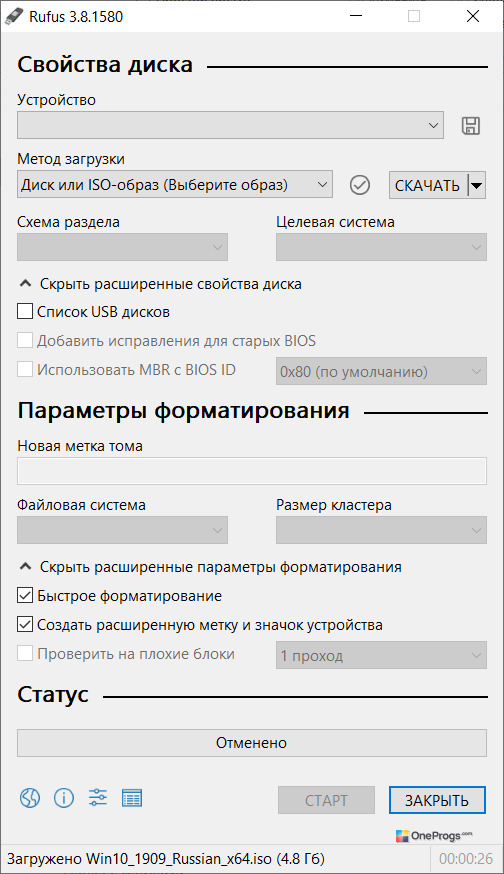Click the Отменено status progress bar
Image resolution: width=504 pixels, height=874 pixels.
251,743
